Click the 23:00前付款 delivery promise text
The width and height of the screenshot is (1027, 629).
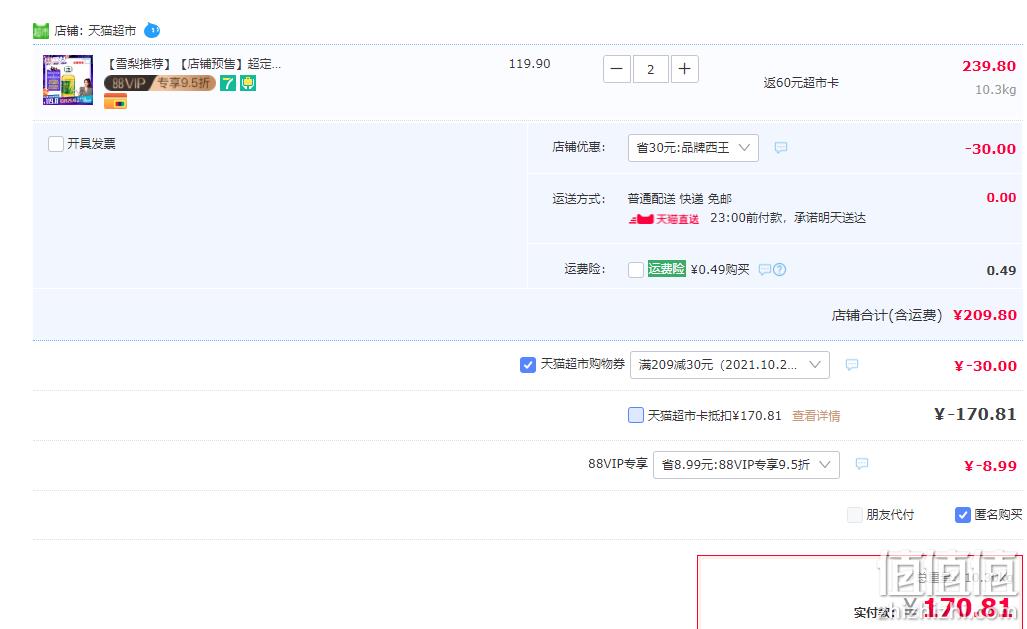tap(788, 218)
